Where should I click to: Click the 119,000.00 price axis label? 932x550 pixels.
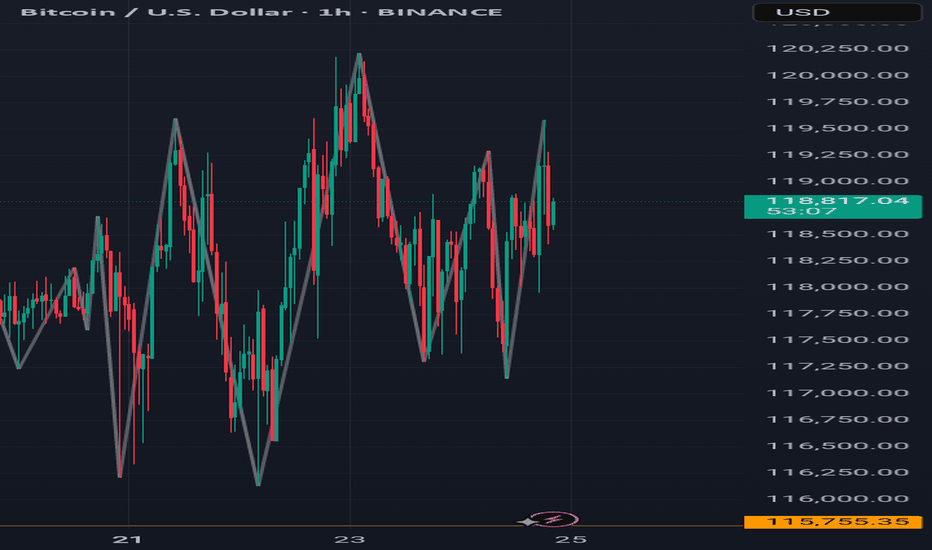pyautogui.click(x=838, y=181)
